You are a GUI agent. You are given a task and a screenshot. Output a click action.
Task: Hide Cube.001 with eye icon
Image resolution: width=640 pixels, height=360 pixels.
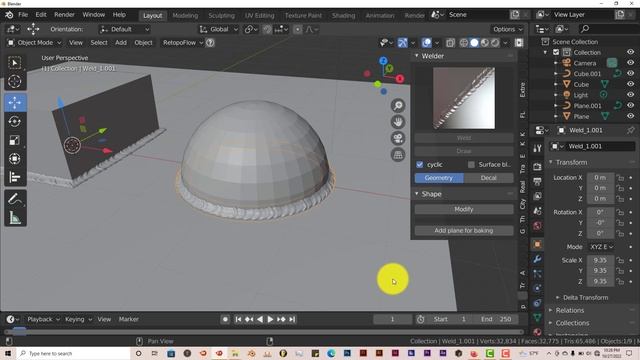pos(631,73)
